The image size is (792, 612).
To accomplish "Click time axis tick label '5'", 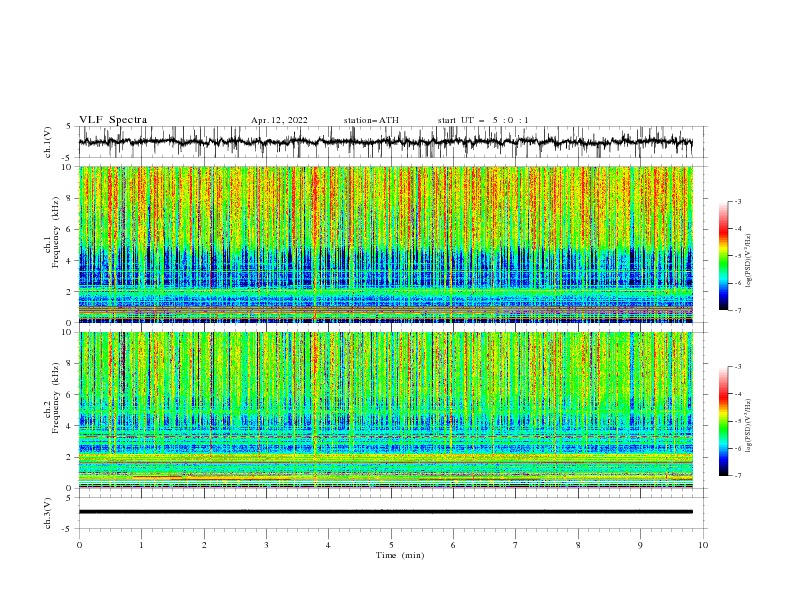I will point(391,545).
